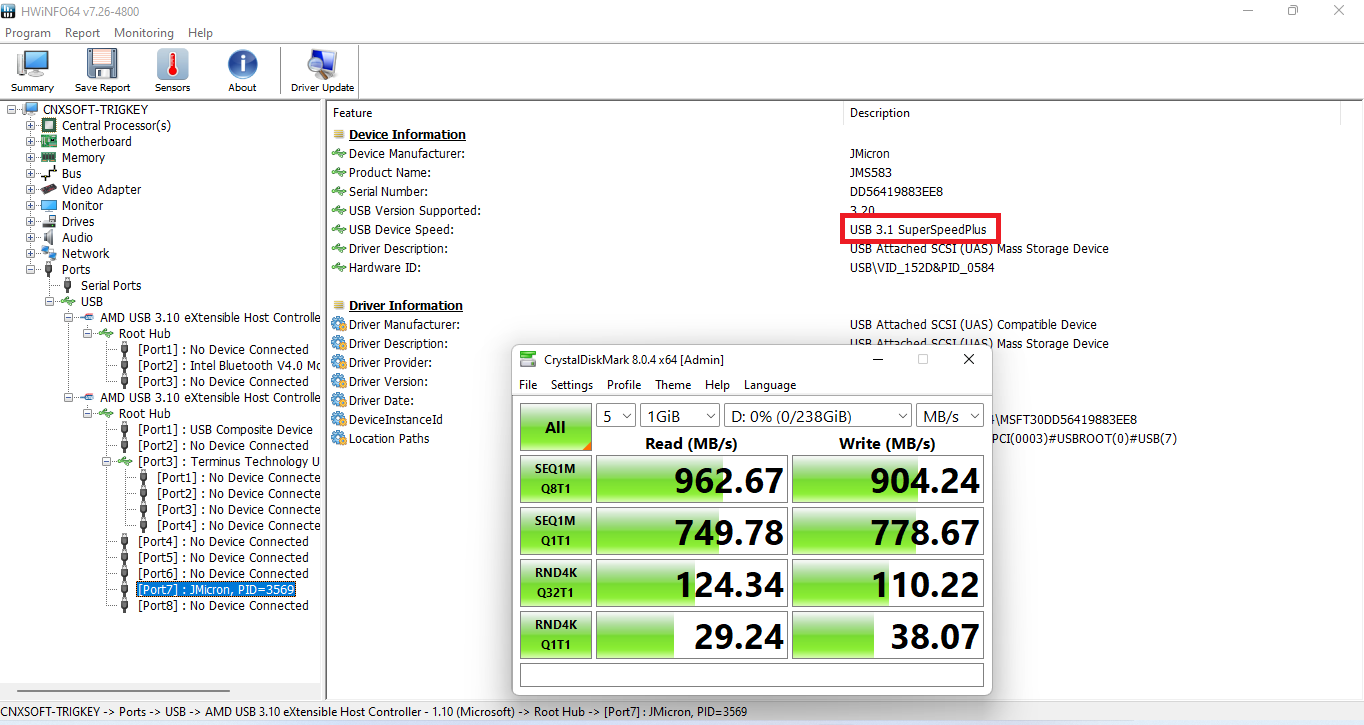The width and height of the screenshot is (1364, 725).
Task: Open CrystalDiskMark Language menu
Action: (770, 385)
